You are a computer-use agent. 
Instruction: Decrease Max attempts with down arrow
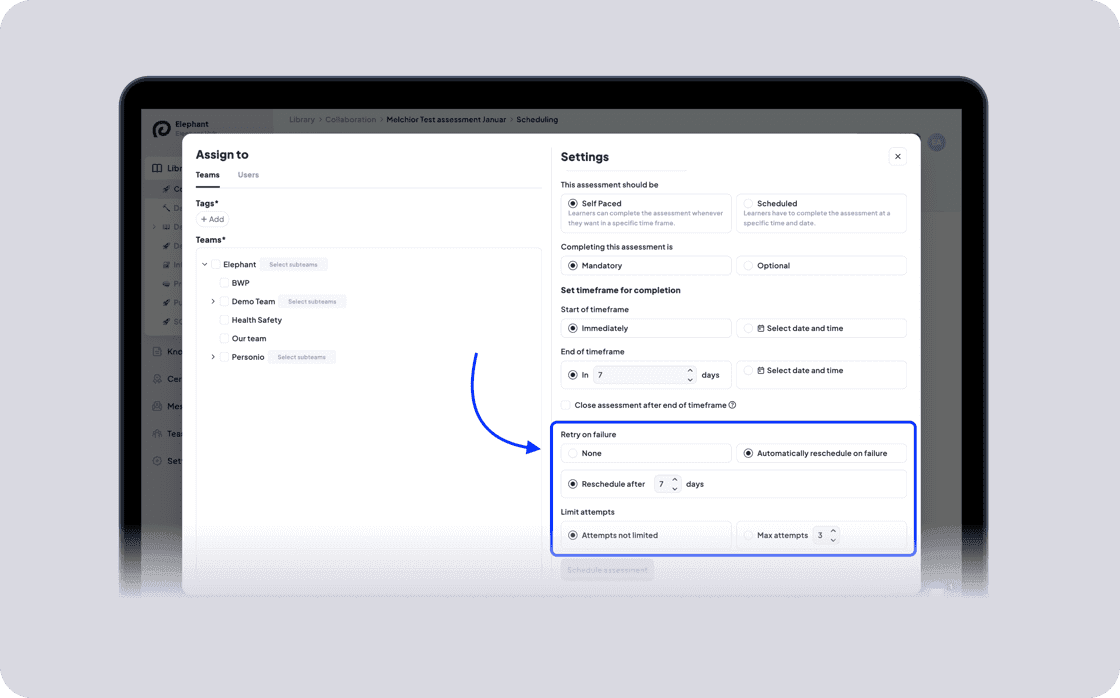point(833,540)
